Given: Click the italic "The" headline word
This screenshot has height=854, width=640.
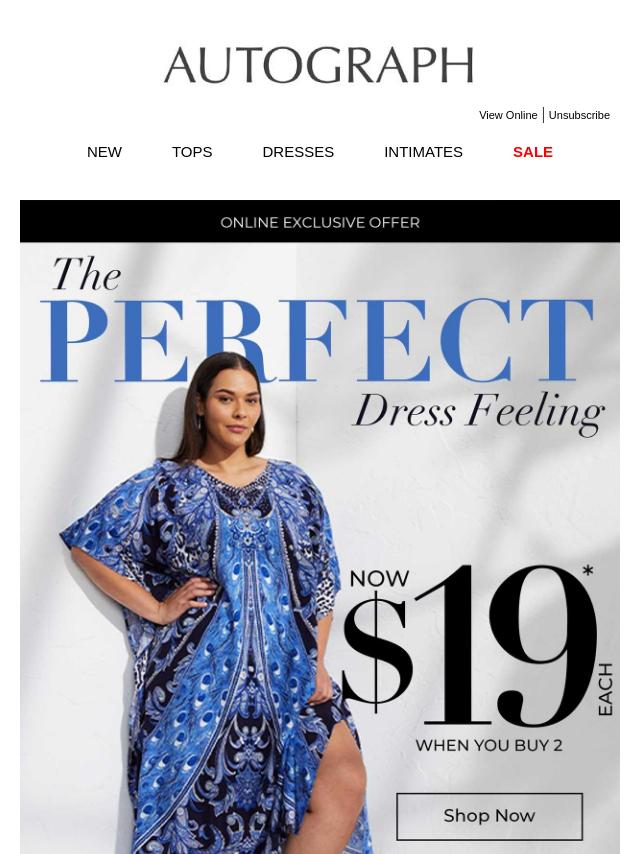Looking at the screenshot, I should 87,274.
